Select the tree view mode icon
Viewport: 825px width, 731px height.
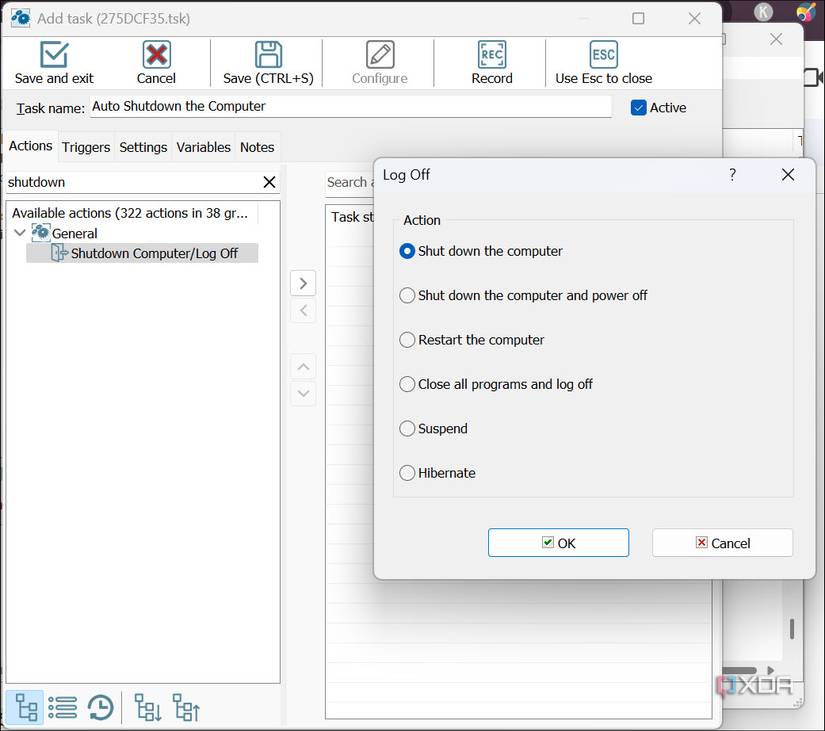[x=25, y=707]
